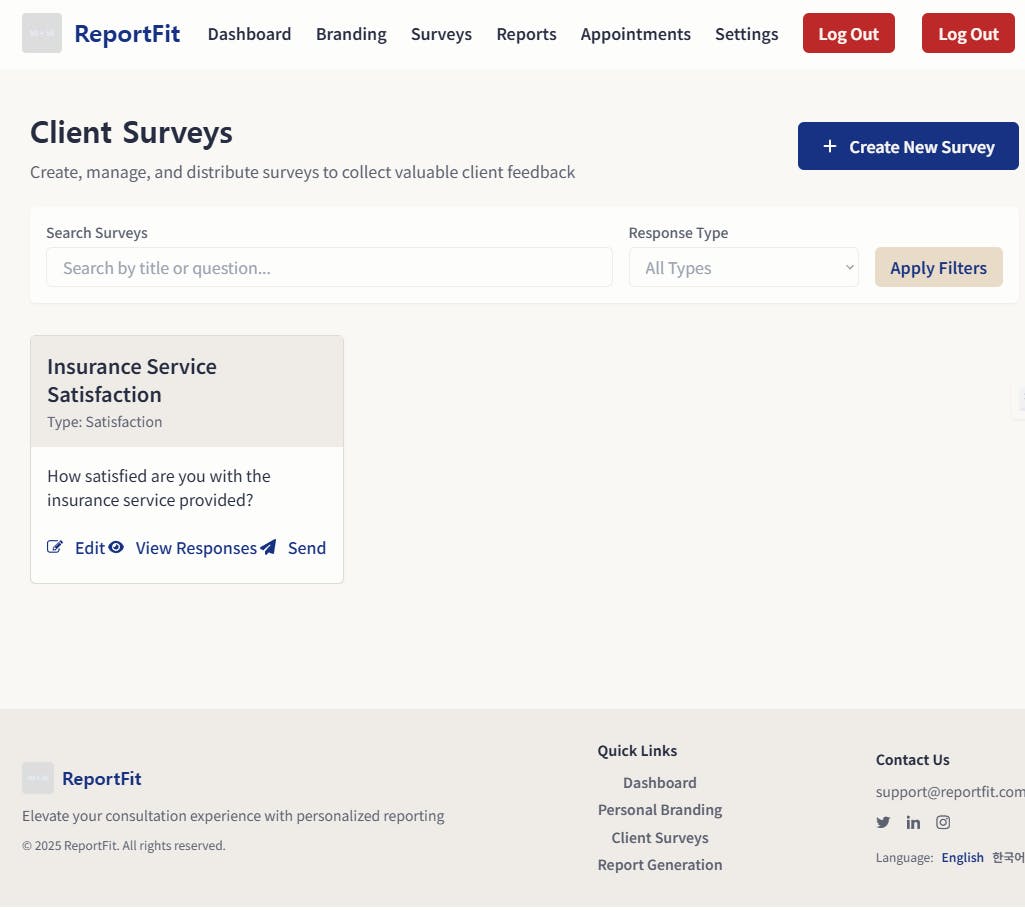Image resolution: width=1025 pixels, height=912 pixels.
Task: Click the Search Surveys text field
Action: tap(329, 267)
